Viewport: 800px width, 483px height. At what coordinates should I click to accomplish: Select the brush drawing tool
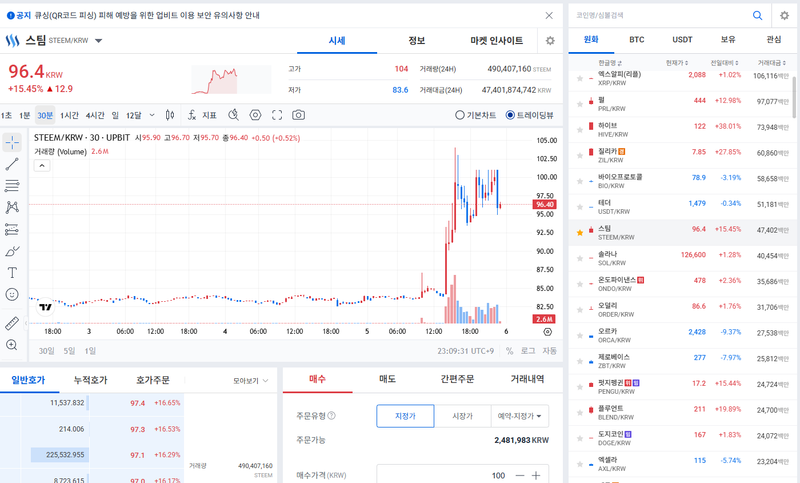coord(12,251)
